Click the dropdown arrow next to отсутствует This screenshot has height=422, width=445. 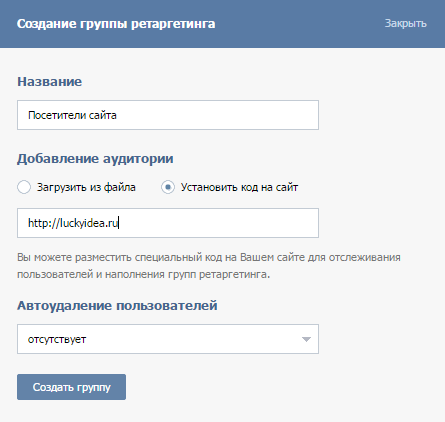coord(306,339)
